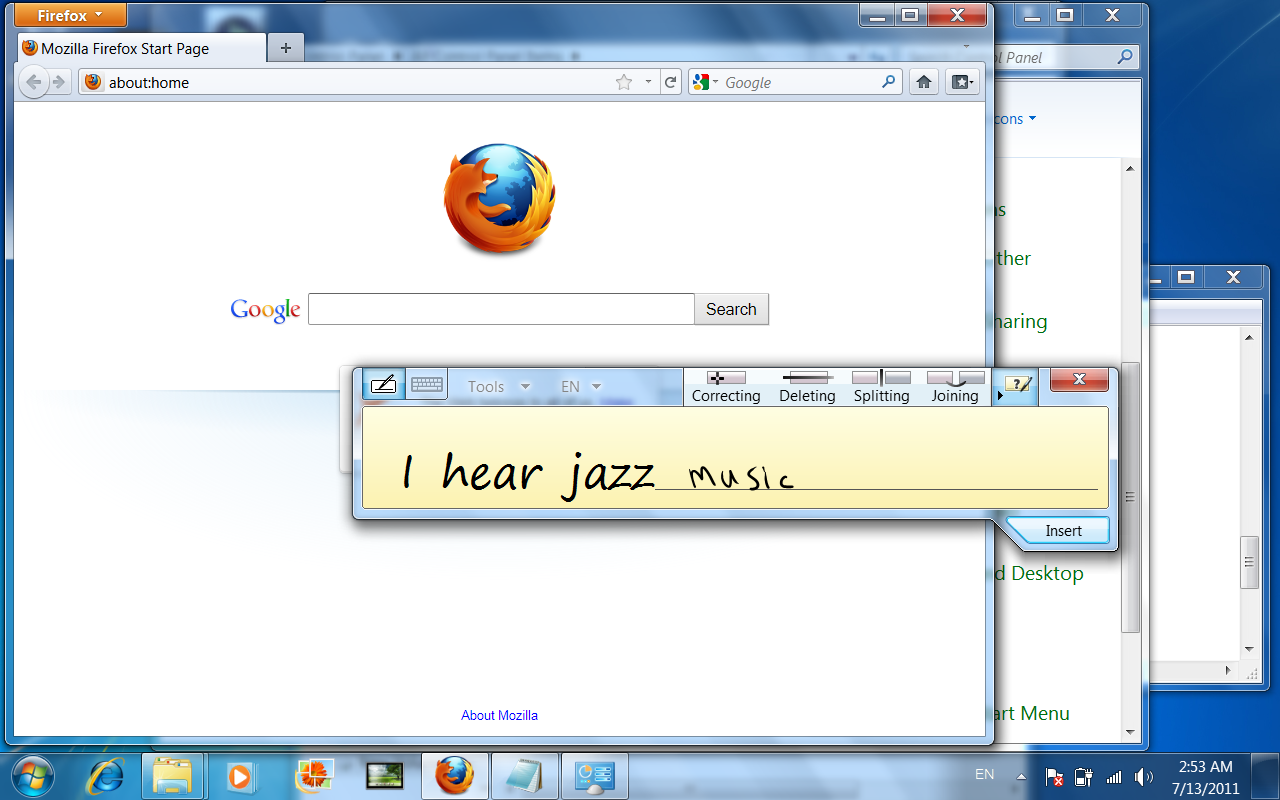Select the Mozilla Firefox Start Page tab
The width and height of the screenshot is (1280, 800).
(143, 48)
